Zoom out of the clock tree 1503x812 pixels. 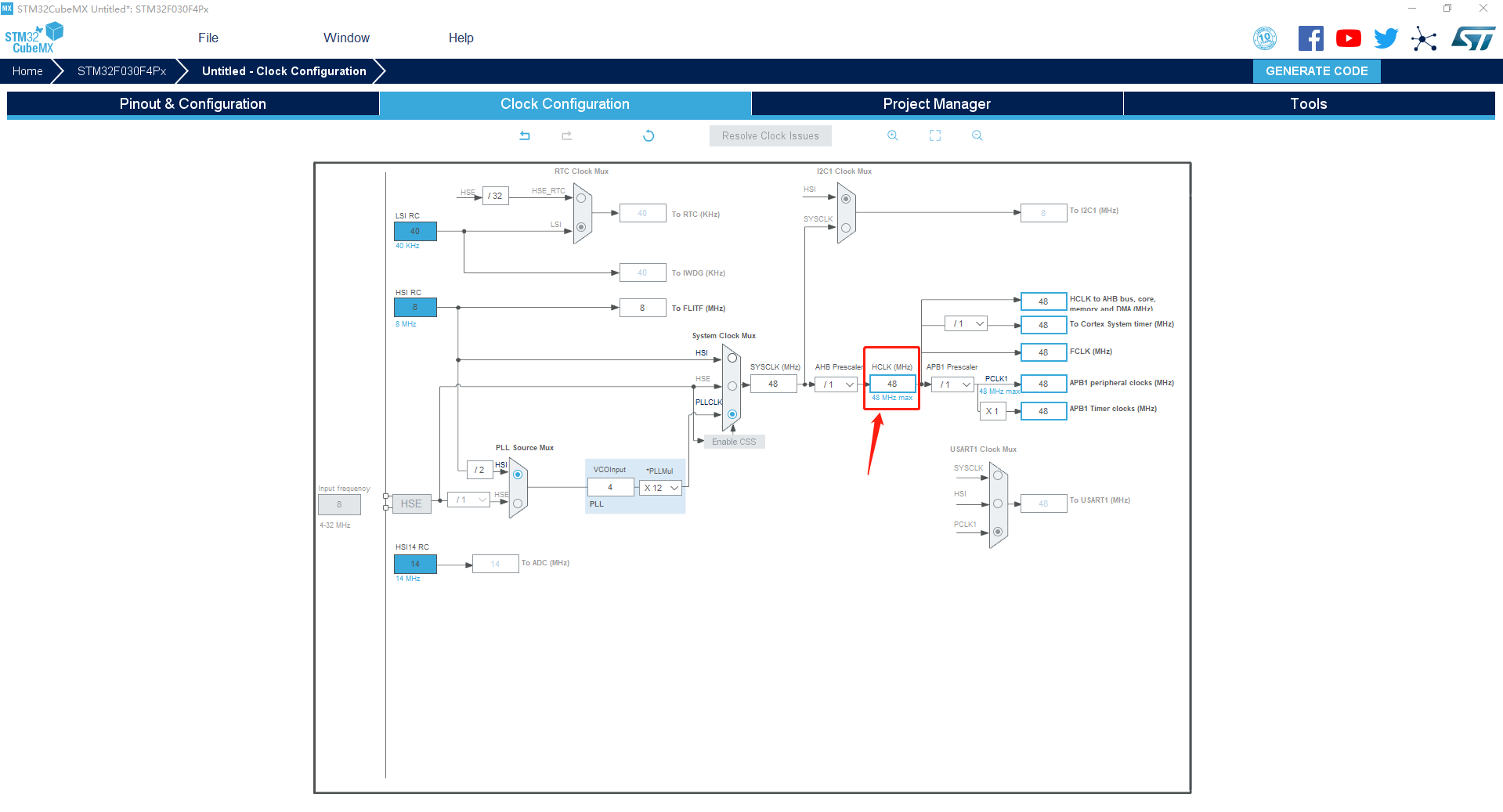[x=977, y=135]
